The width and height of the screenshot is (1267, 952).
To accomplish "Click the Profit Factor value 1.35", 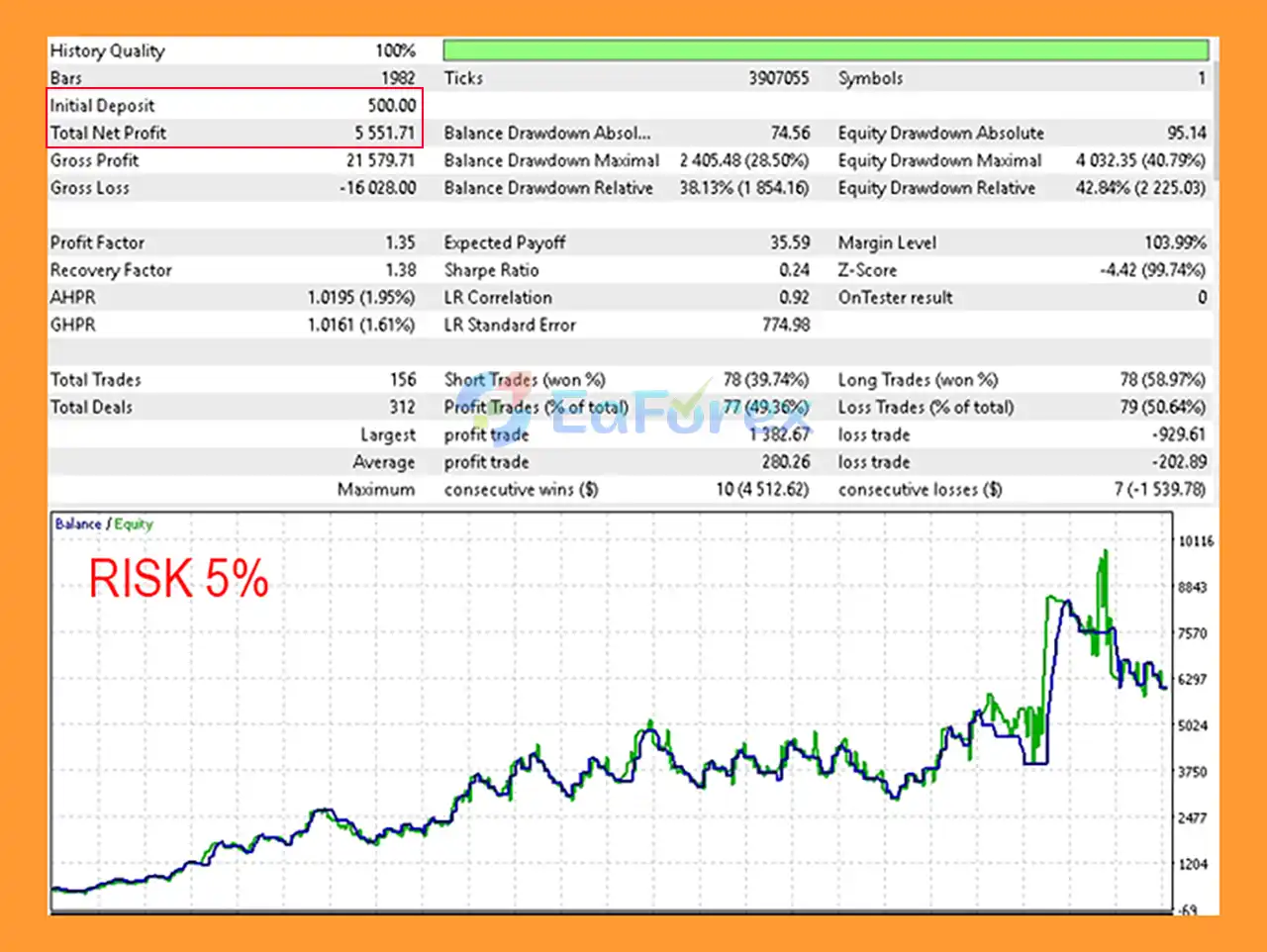I will (400, 242).
